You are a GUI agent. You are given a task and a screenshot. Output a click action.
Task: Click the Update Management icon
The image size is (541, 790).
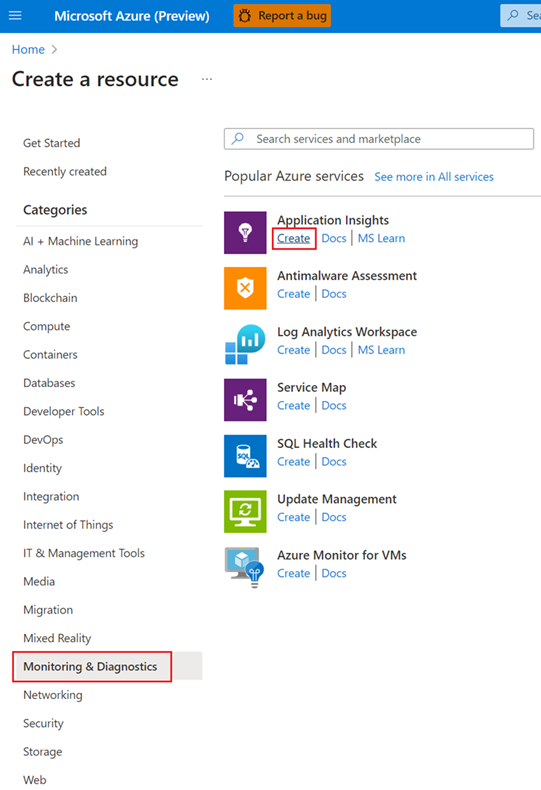pos(245,511)
